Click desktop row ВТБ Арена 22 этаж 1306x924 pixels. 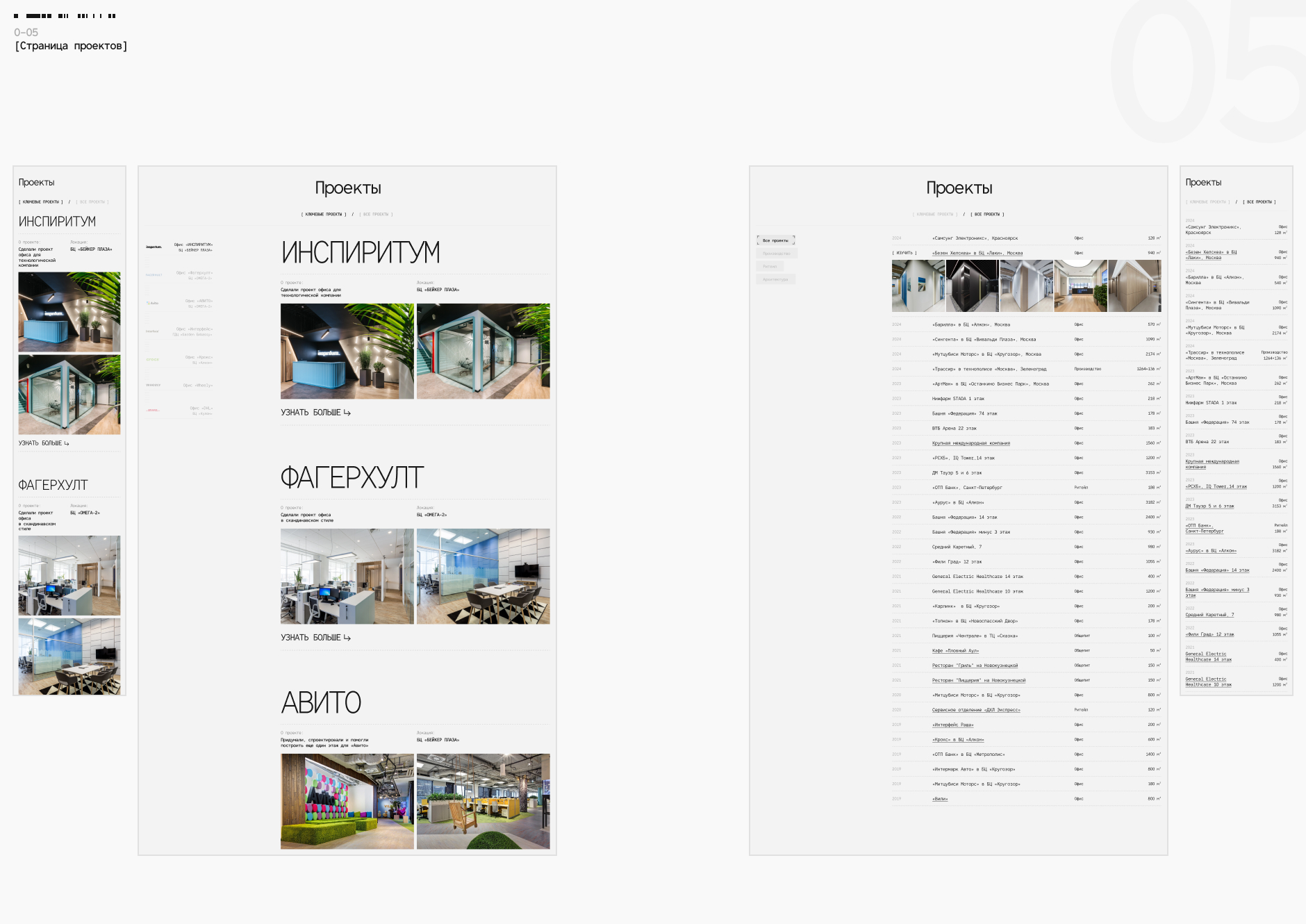click(1026, 429)
